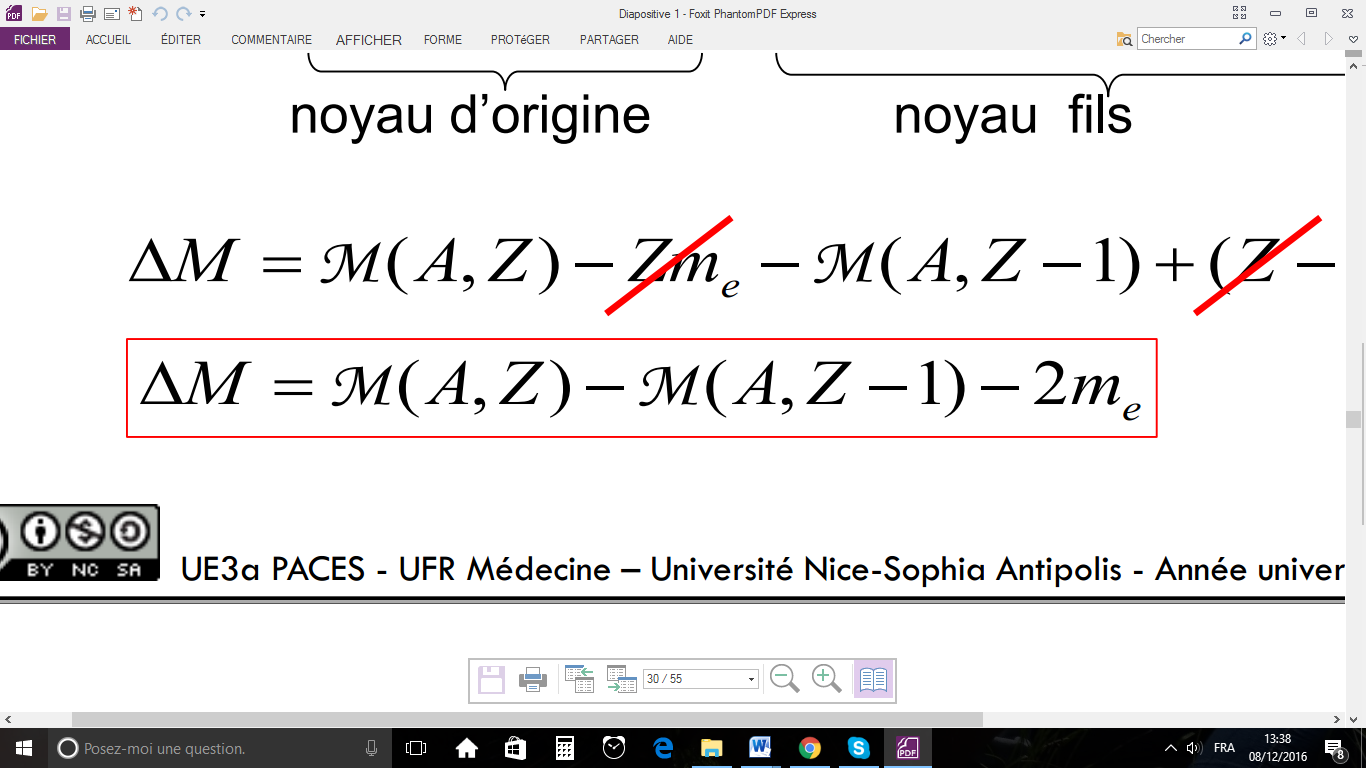
Task: Open the search settings gear dropdown
Action: coord(1274,39)
